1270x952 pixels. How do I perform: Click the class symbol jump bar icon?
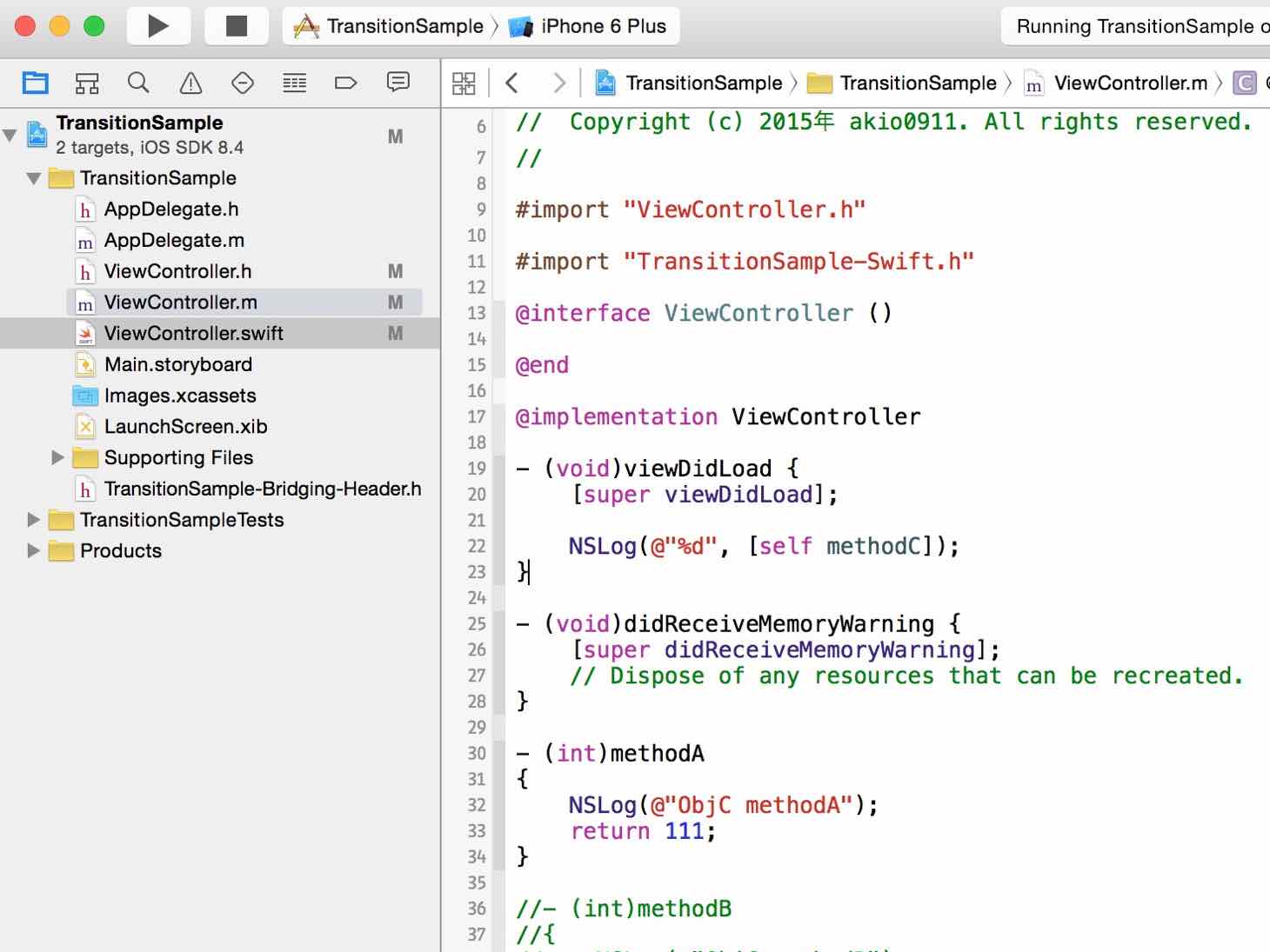[x=1245, y=83]
